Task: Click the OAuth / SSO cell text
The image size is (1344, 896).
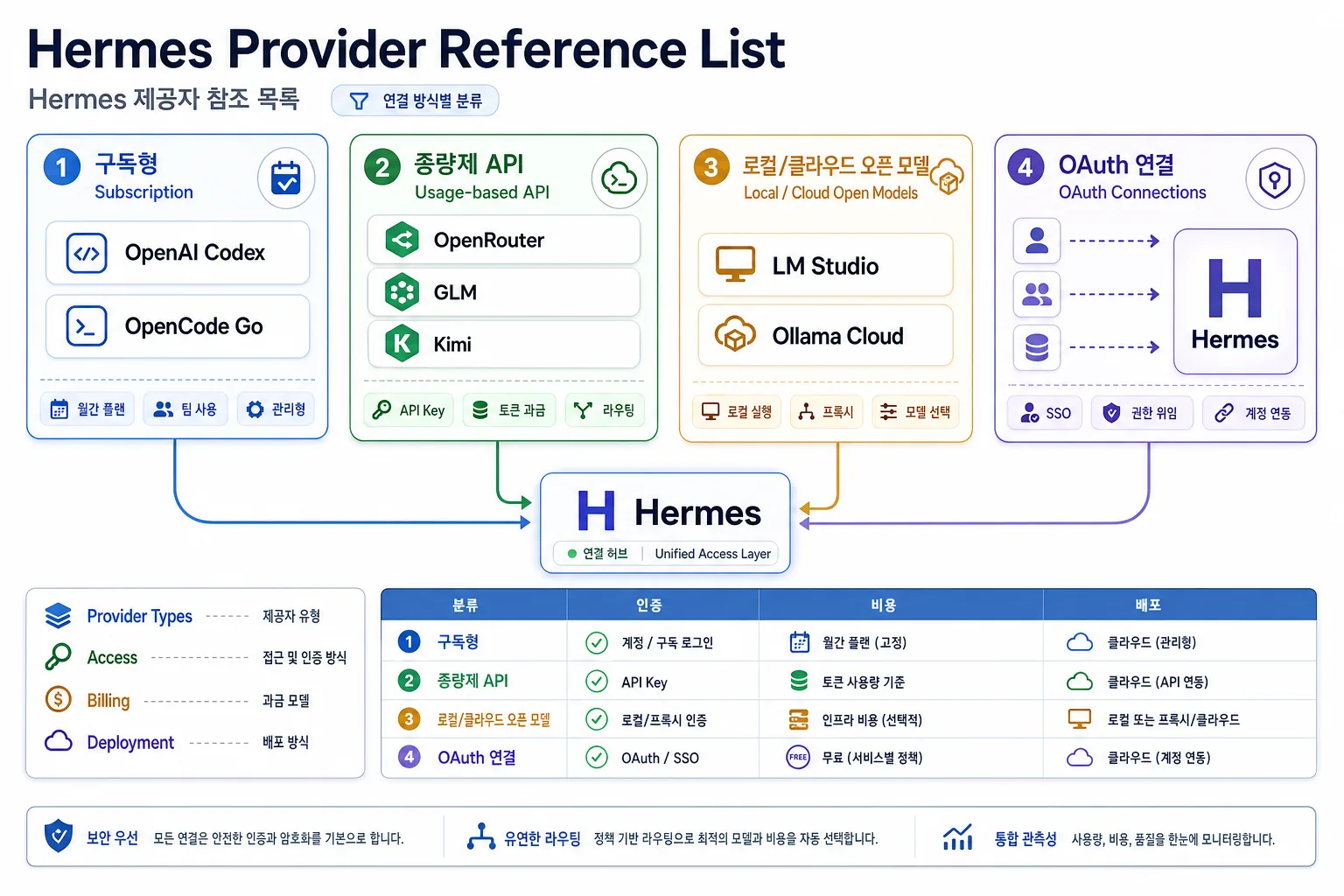Action: click(x=660, y=758)
